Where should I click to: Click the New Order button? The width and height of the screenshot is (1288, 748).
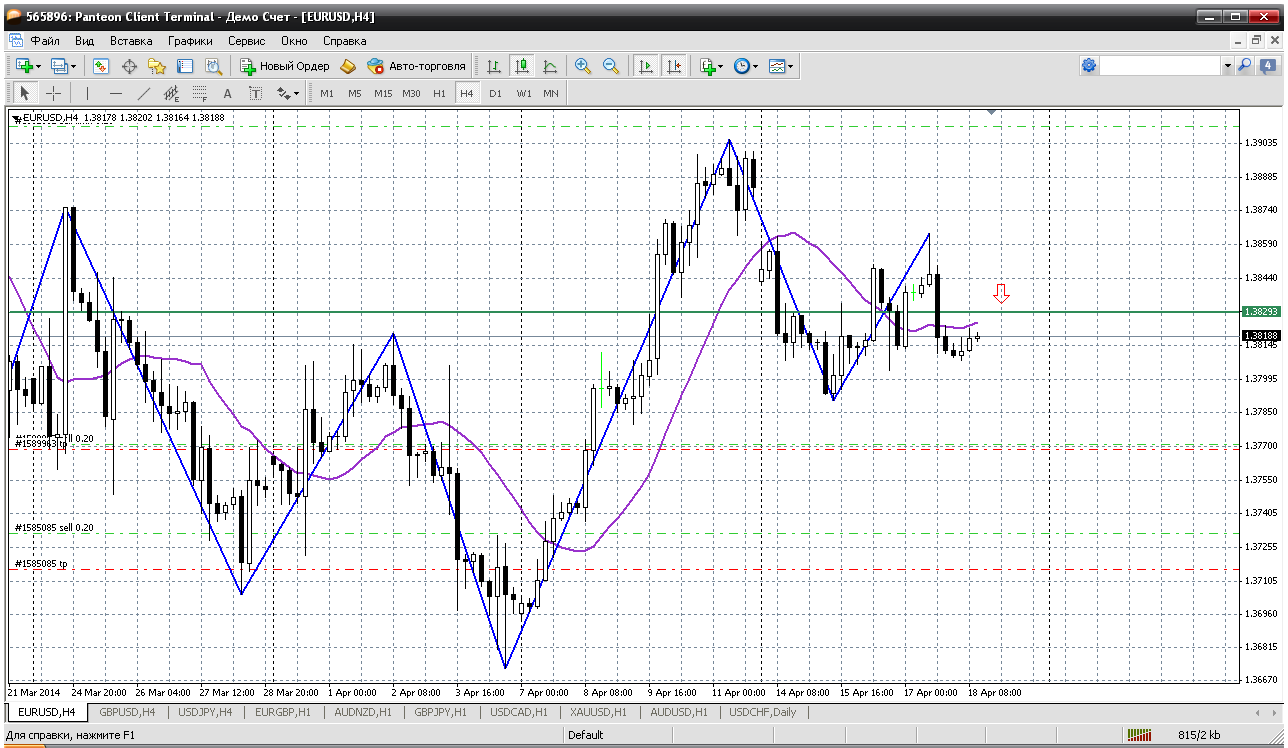[284, 66]
